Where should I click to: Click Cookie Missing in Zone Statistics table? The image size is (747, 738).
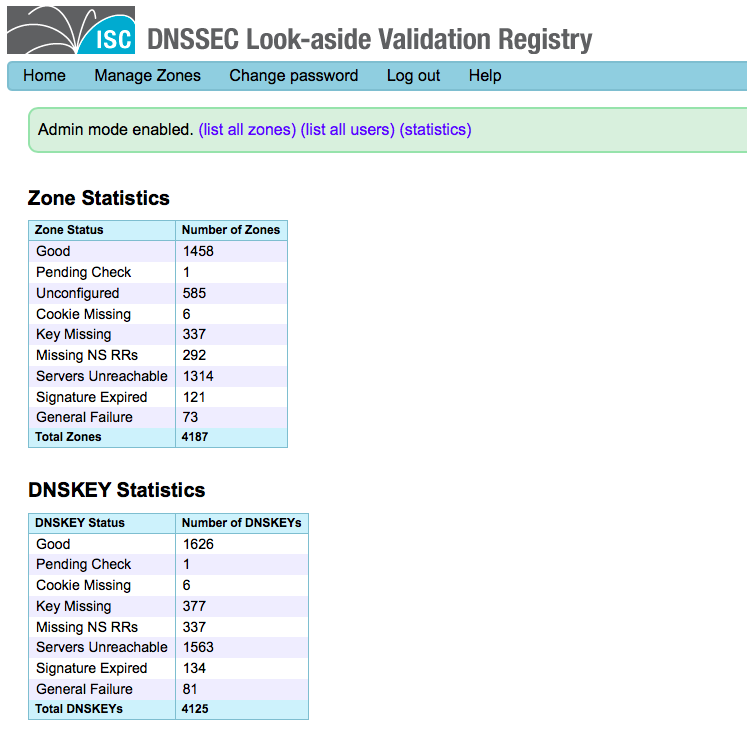[83, 314]
